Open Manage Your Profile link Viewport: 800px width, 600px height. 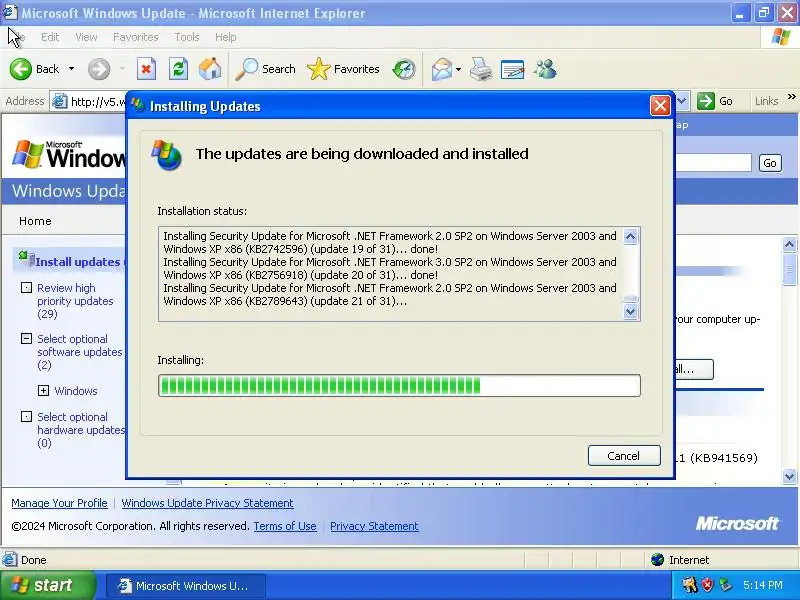pyautogui.click(x=59, y=503)
